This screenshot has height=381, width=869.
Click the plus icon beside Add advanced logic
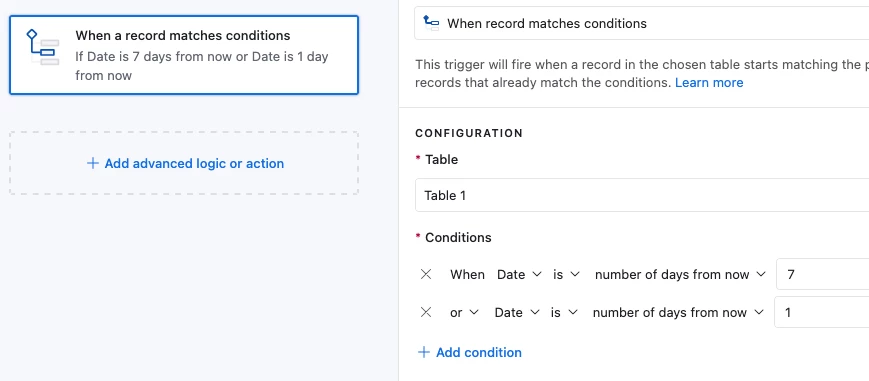click(93, 163)
